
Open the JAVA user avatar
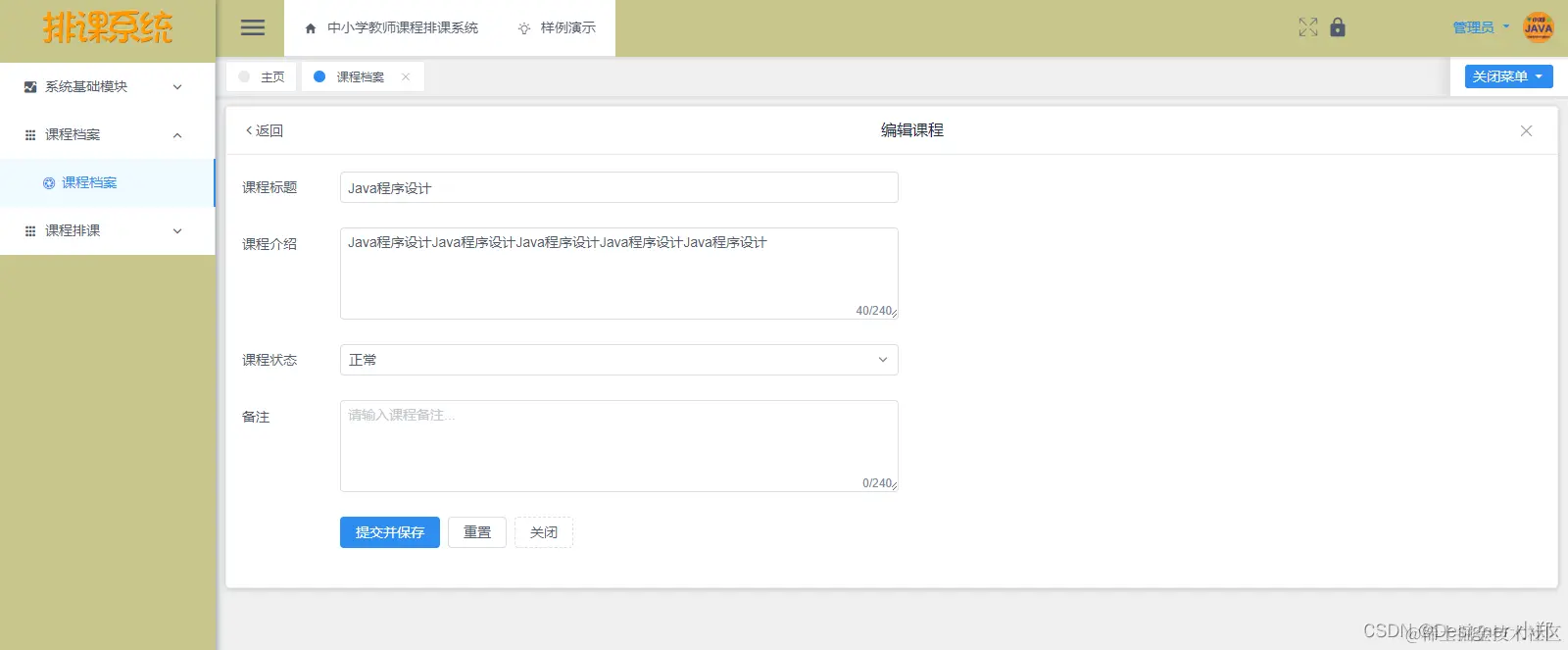(x=1539, y=27)
